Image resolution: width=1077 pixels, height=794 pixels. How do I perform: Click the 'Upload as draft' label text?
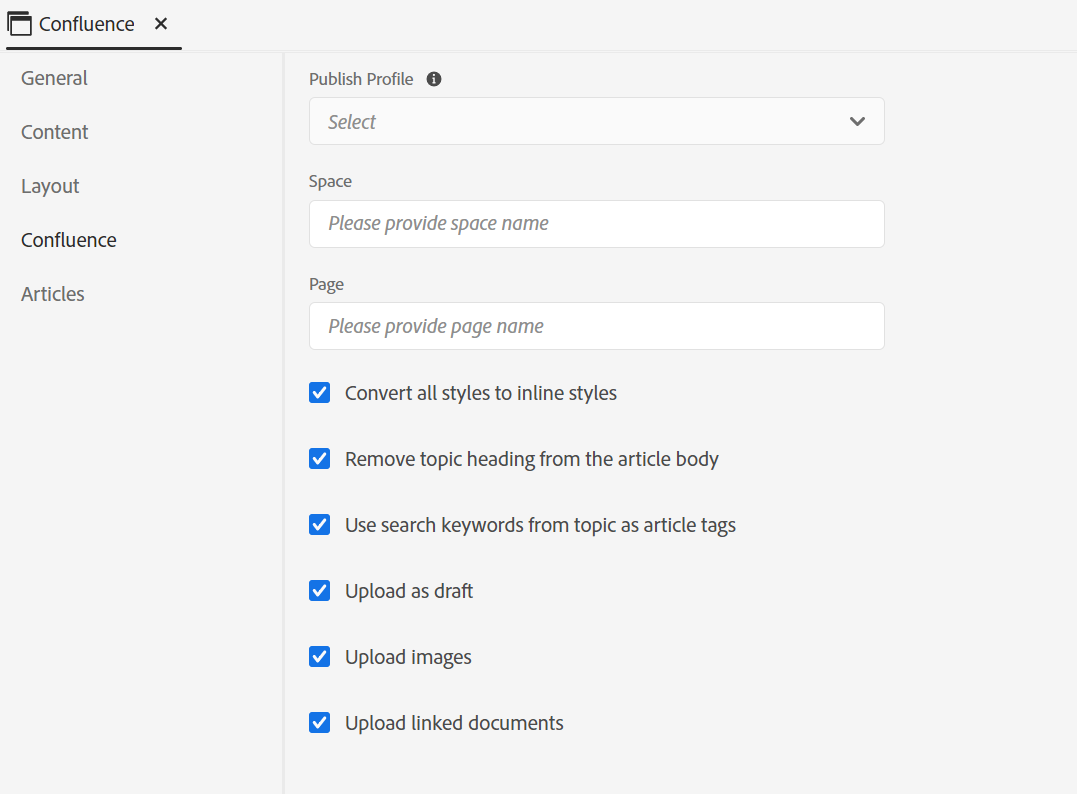coord(408,590)
